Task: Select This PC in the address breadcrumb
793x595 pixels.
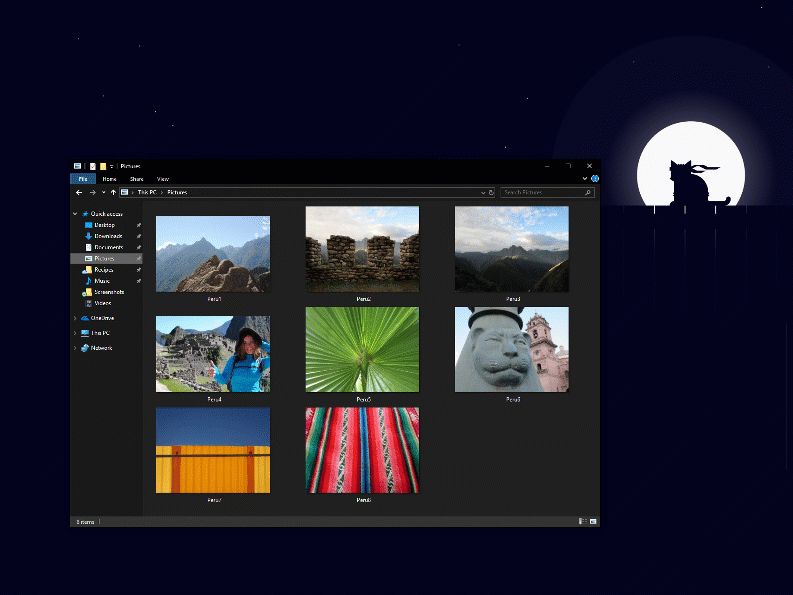Action: (147, 192)
